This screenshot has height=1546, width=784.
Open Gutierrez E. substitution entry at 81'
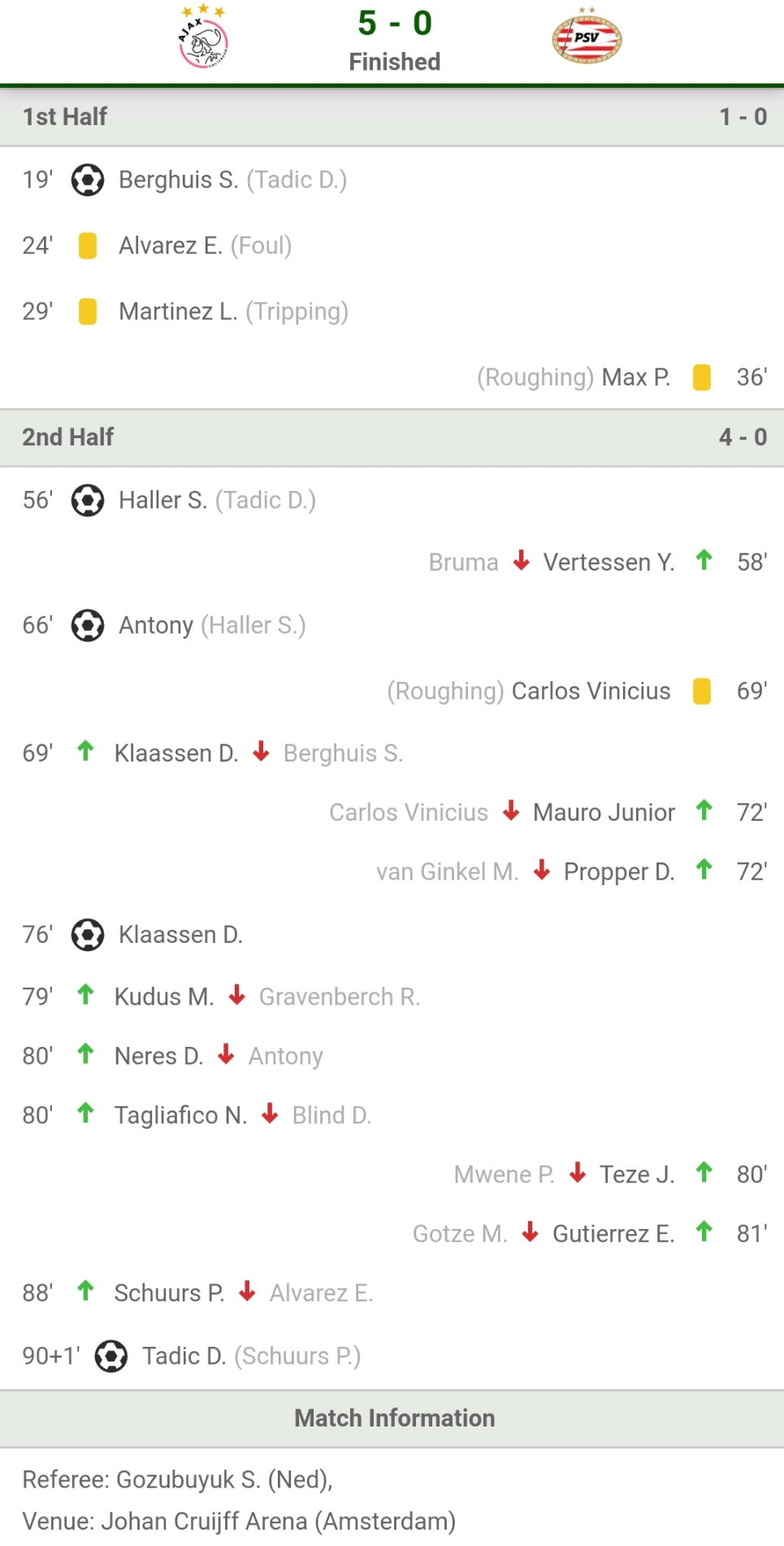(613, 1234)
